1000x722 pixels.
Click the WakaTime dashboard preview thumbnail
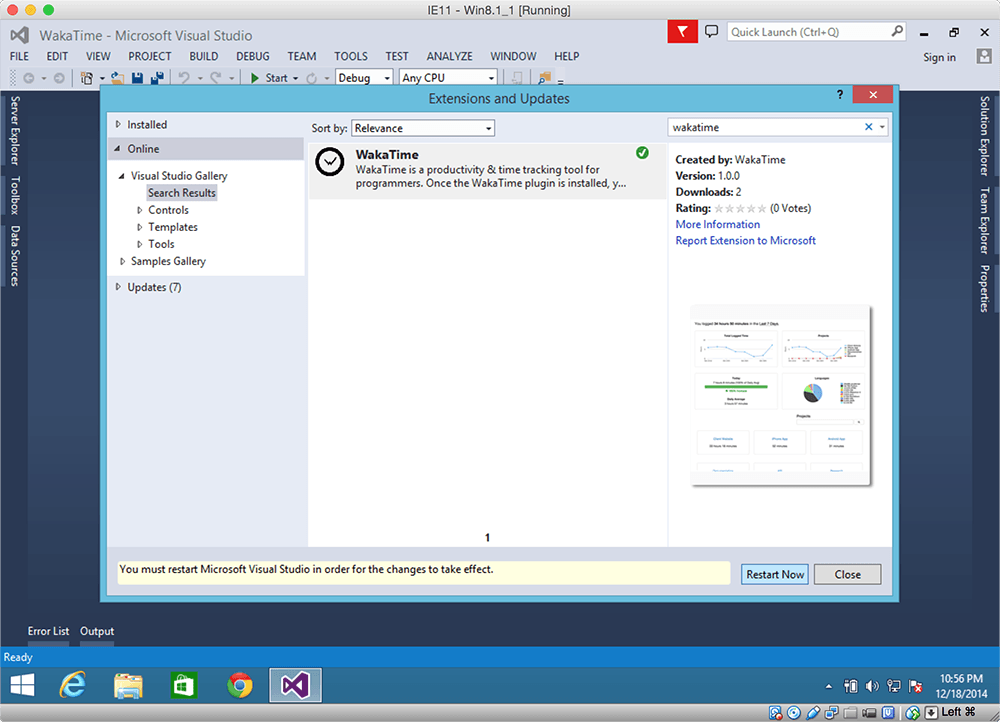pos(781,397)
